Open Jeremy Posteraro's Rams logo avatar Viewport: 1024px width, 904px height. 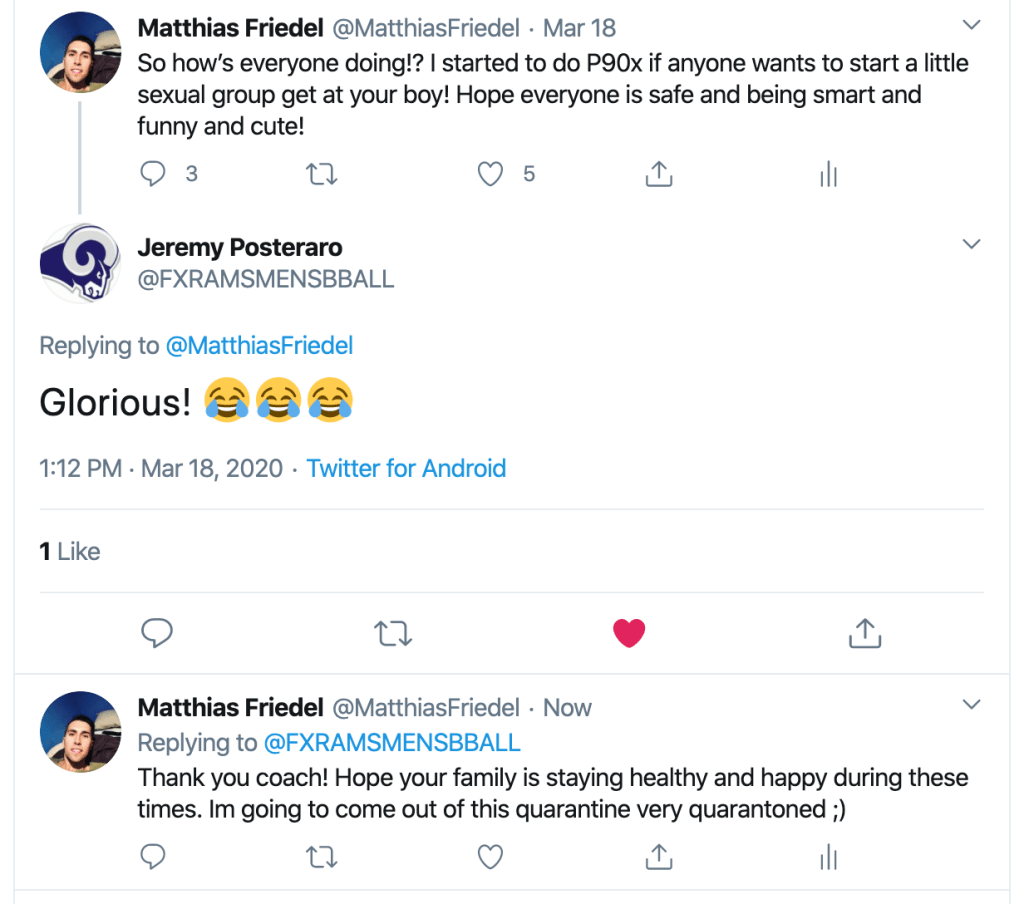80,263
